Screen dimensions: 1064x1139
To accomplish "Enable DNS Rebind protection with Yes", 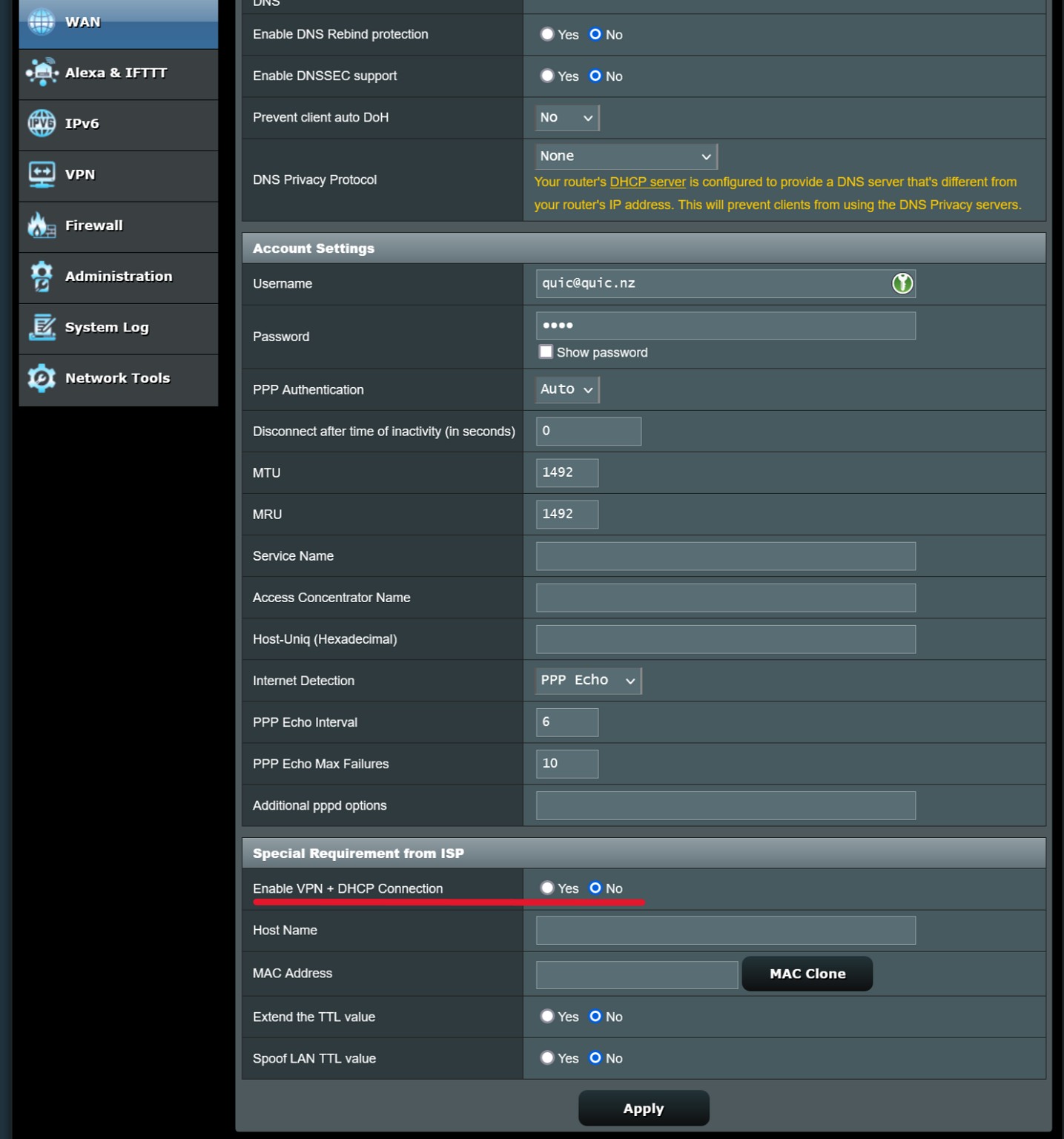I will pos(547,34).
